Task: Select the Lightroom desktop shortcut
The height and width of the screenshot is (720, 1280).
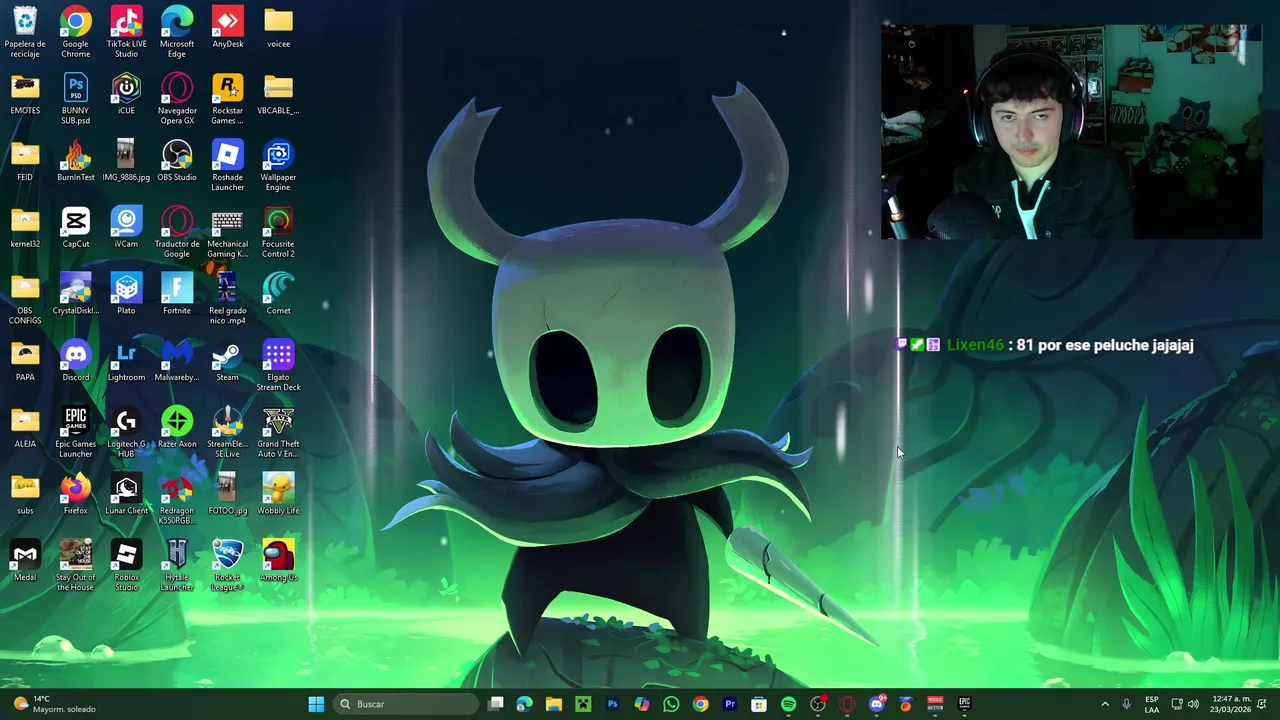Action: (126, 361)
